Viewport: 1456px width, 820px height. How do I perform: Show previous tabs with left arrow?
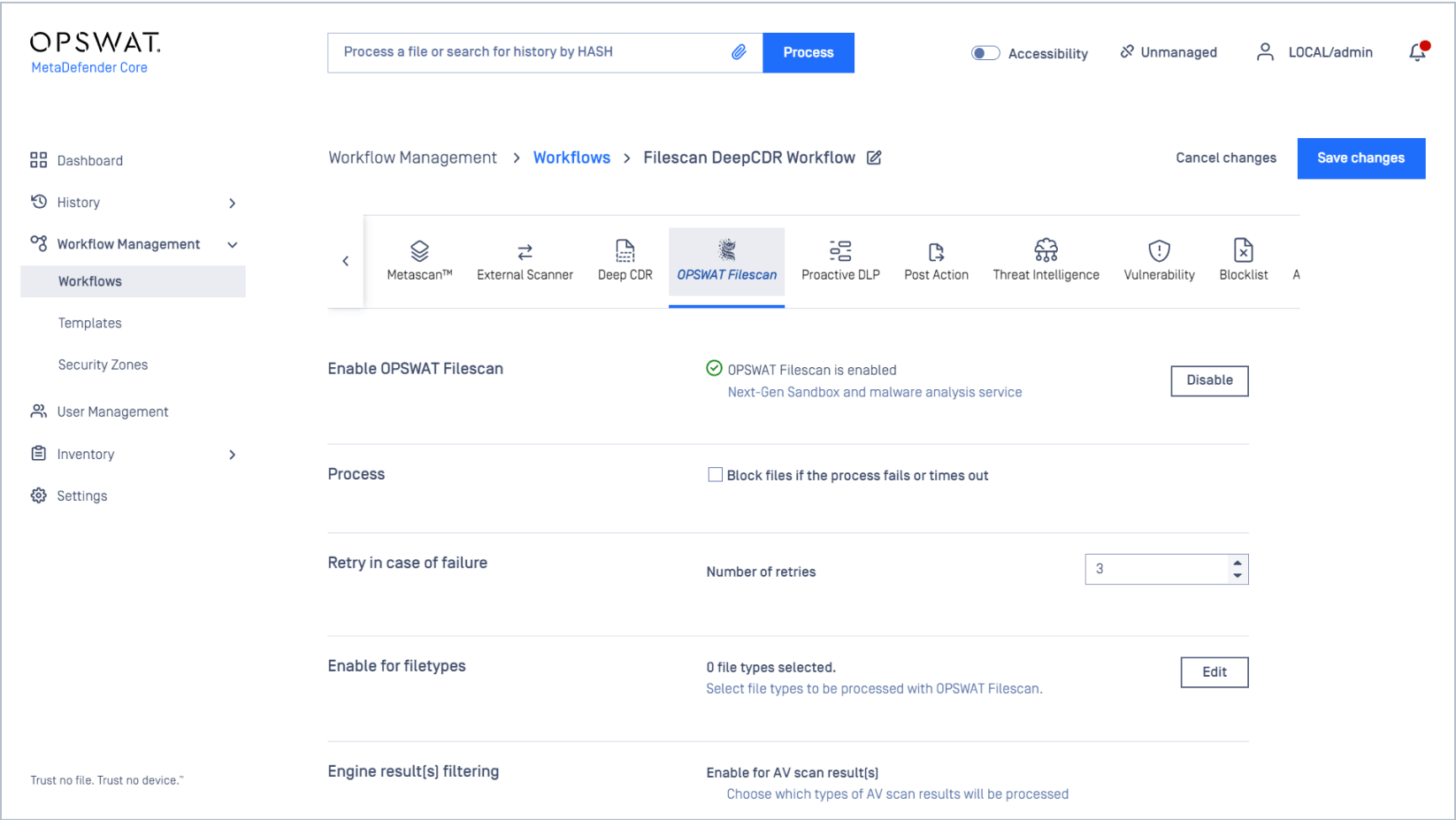coord(346,261)
